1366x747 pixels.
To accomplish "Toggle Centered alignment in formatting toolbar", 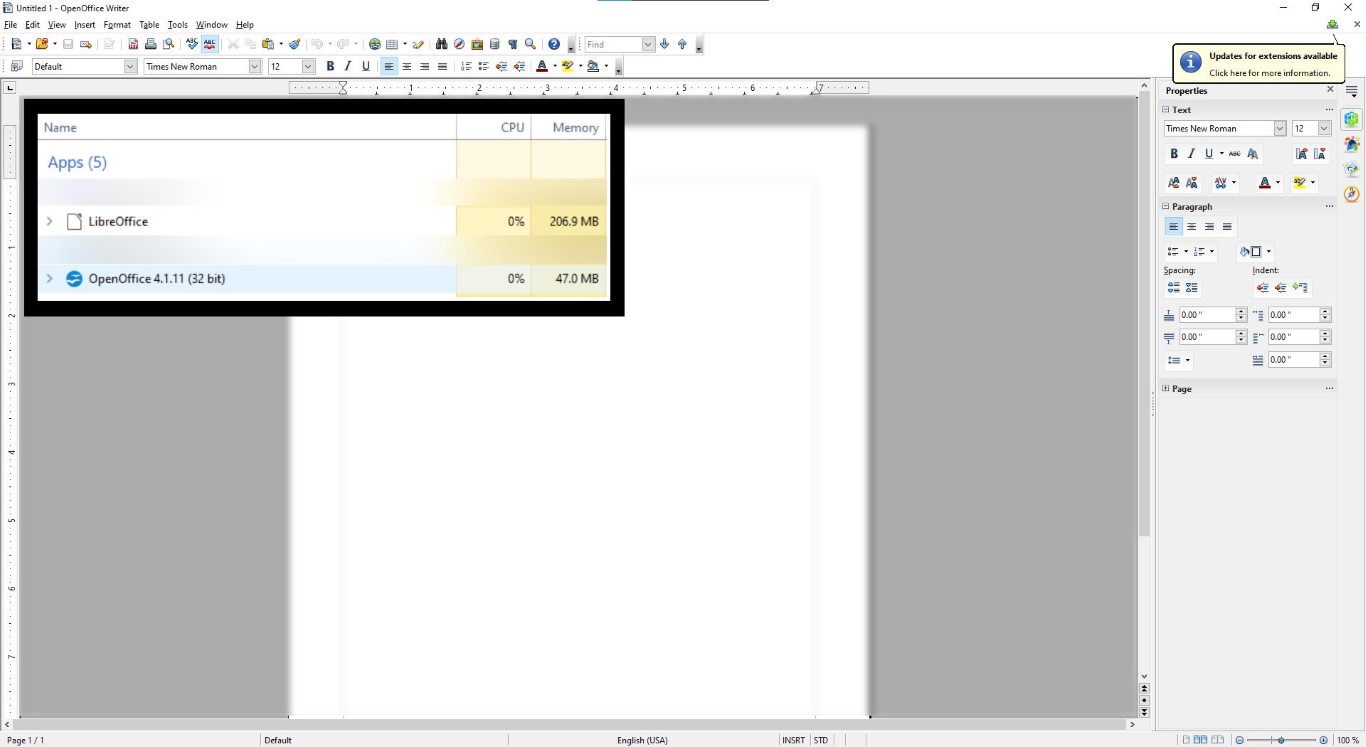I will click(407, 66).
